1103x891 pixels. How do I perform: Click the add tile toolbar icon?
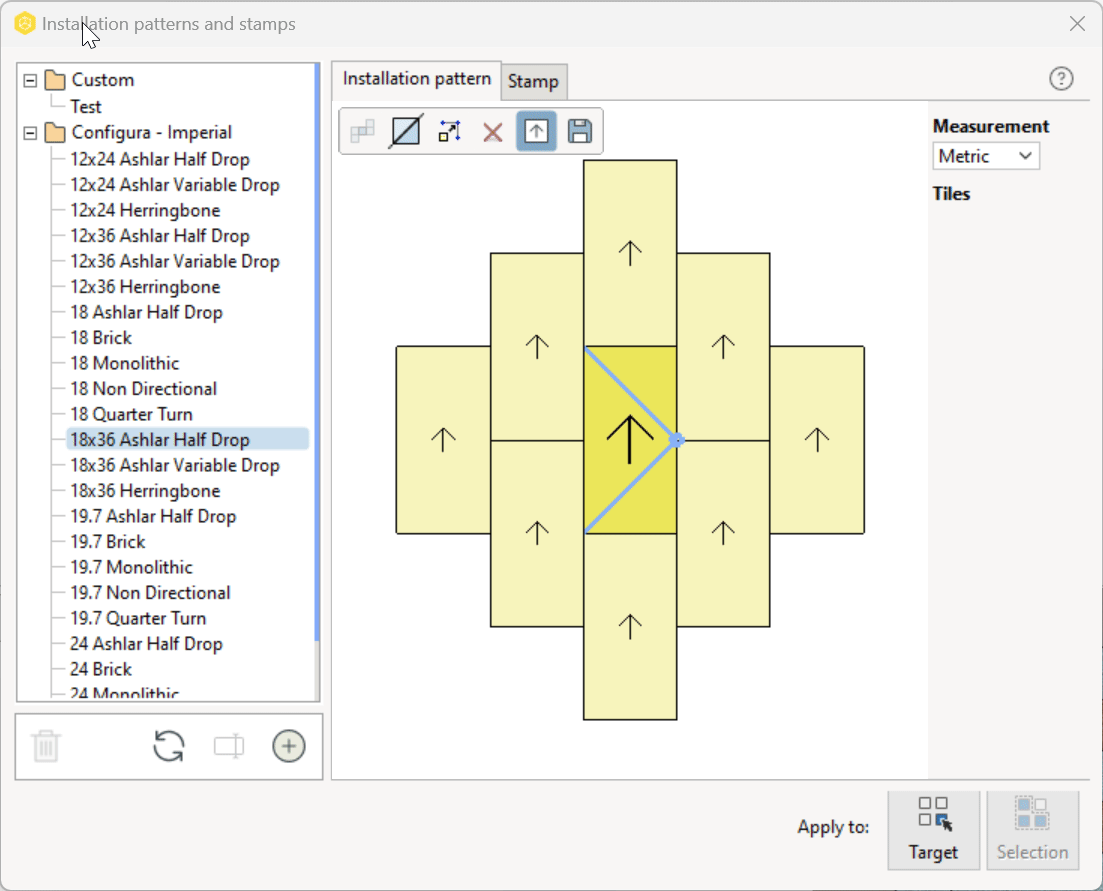[362, 132]
